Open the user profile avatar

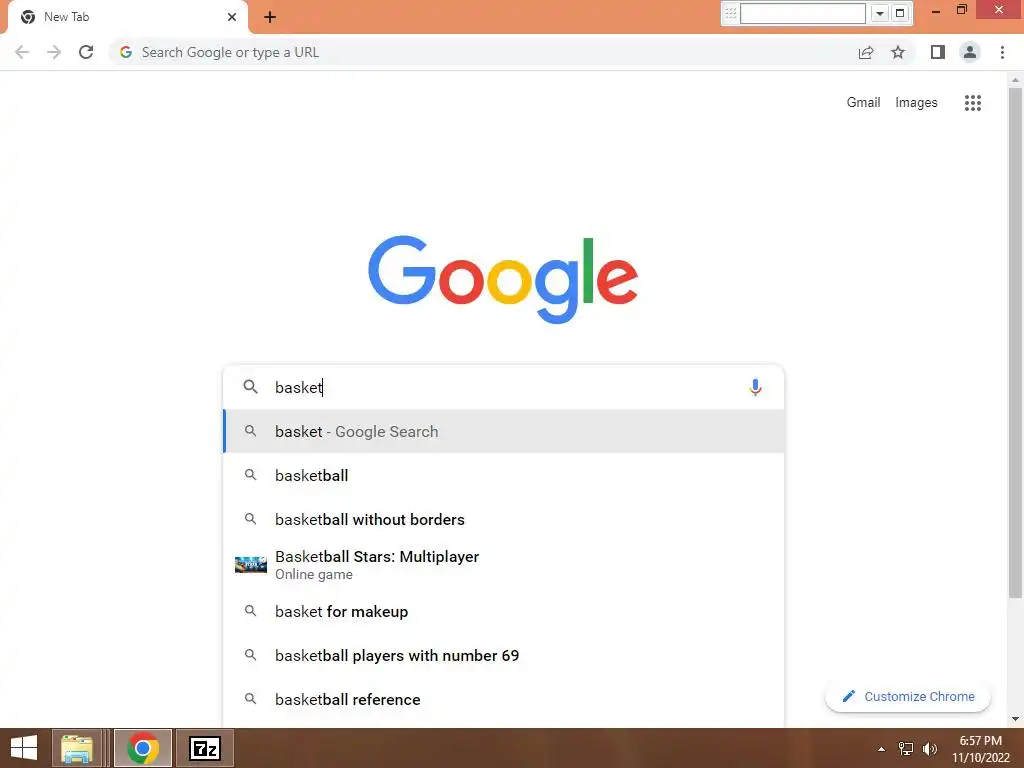point(970,52)
